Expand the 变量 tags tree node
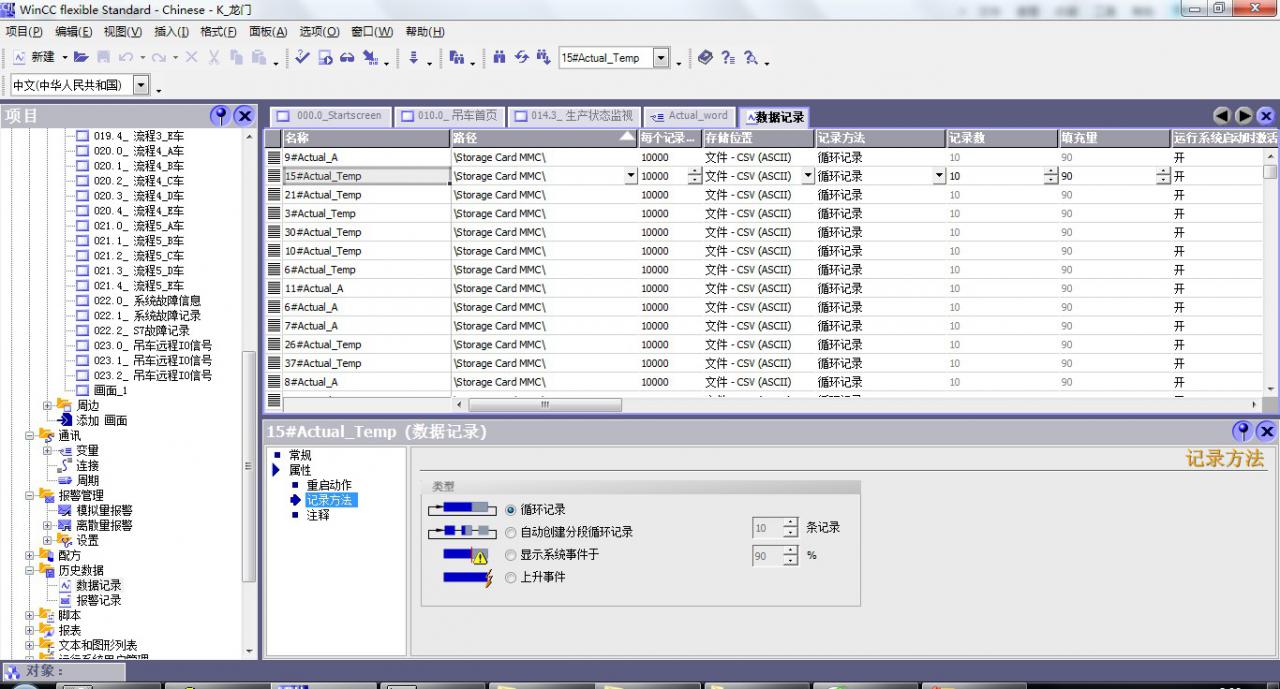Screen dimensions: 1280x689 point(47,451)
